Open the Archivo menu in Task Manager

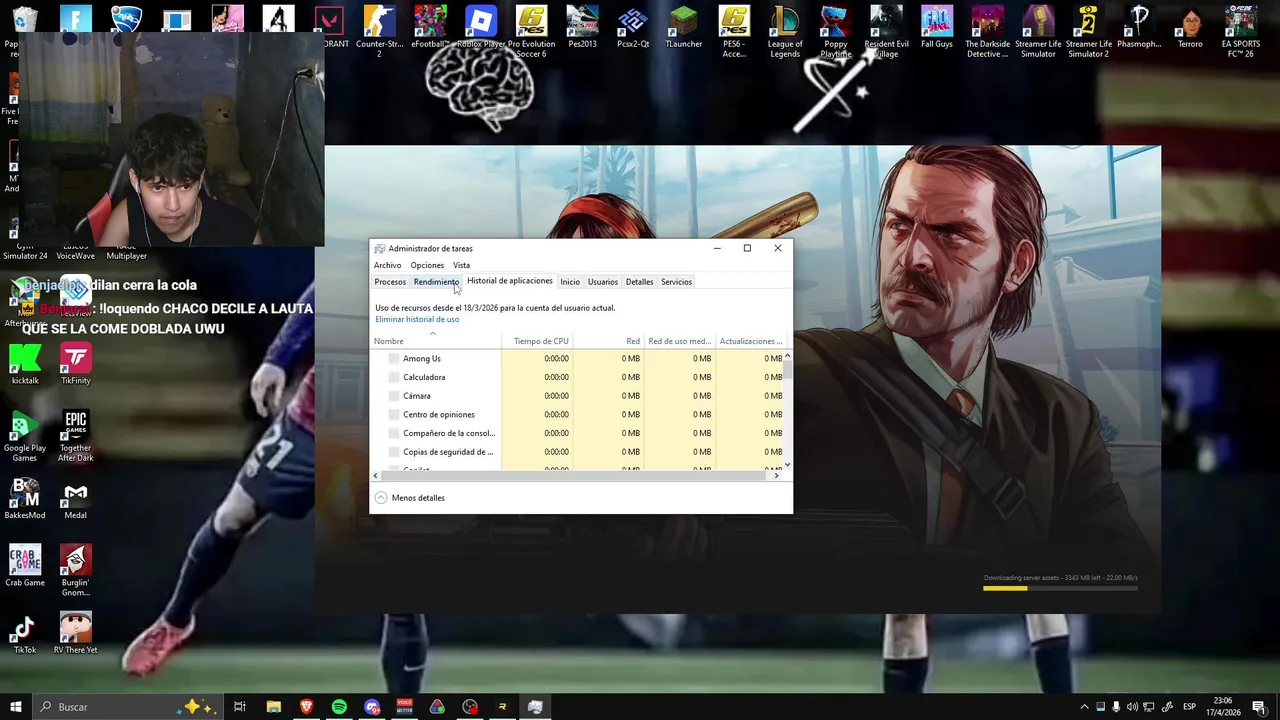pyautogui.click(x=387, y=265)
